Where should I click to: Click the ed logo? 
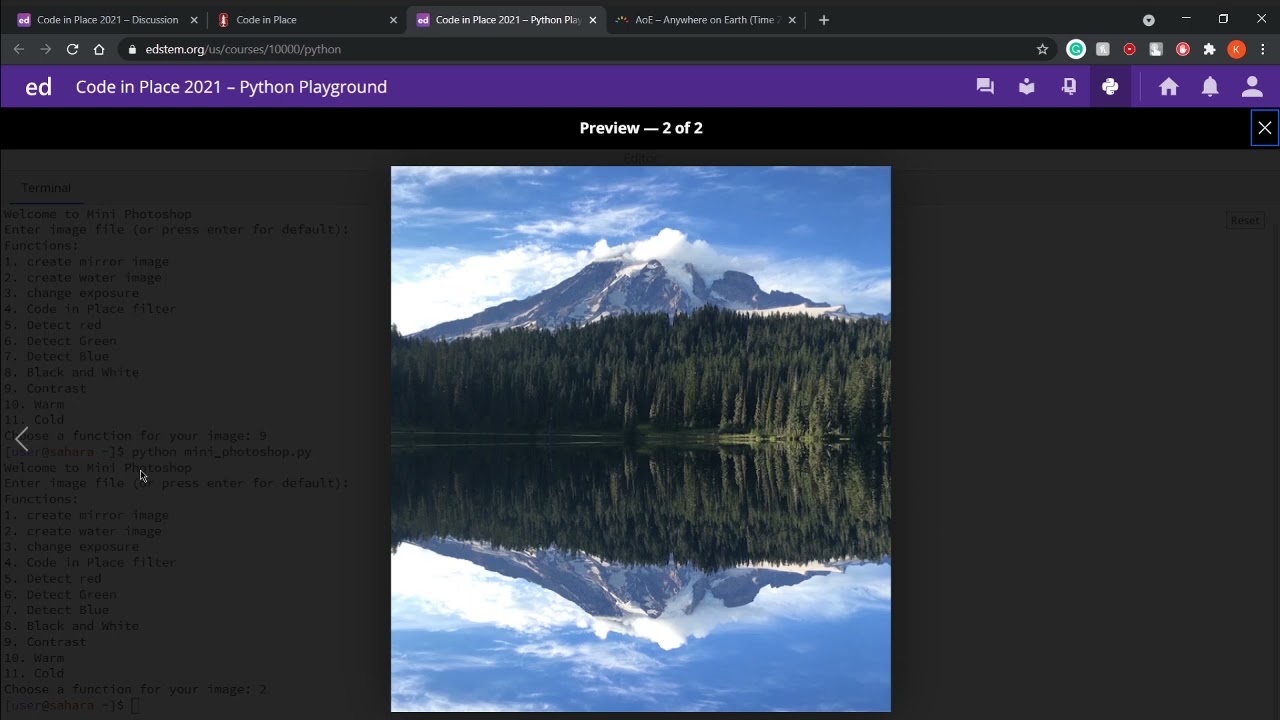(x=38, y=87)
